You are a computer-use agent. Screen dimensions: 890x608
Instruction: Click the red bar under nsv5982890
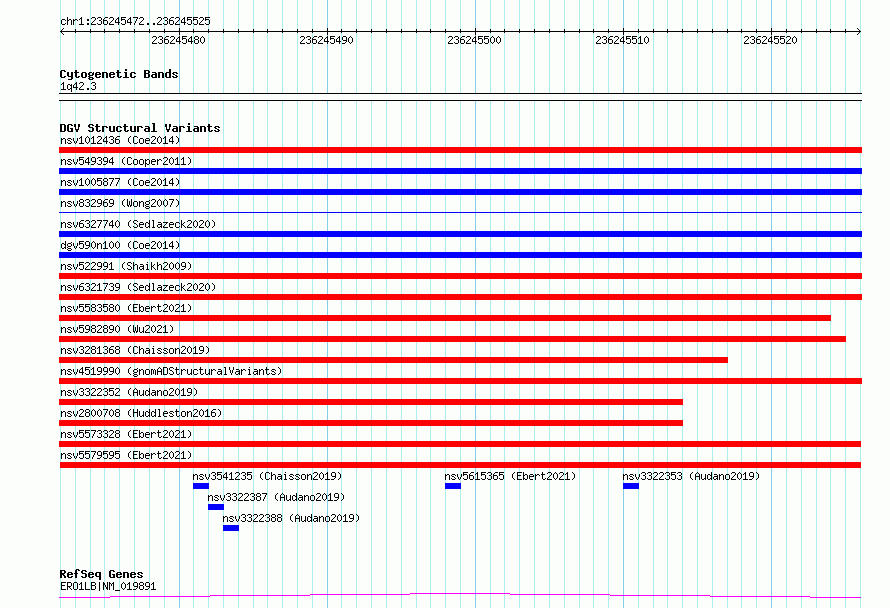point(452,339)
